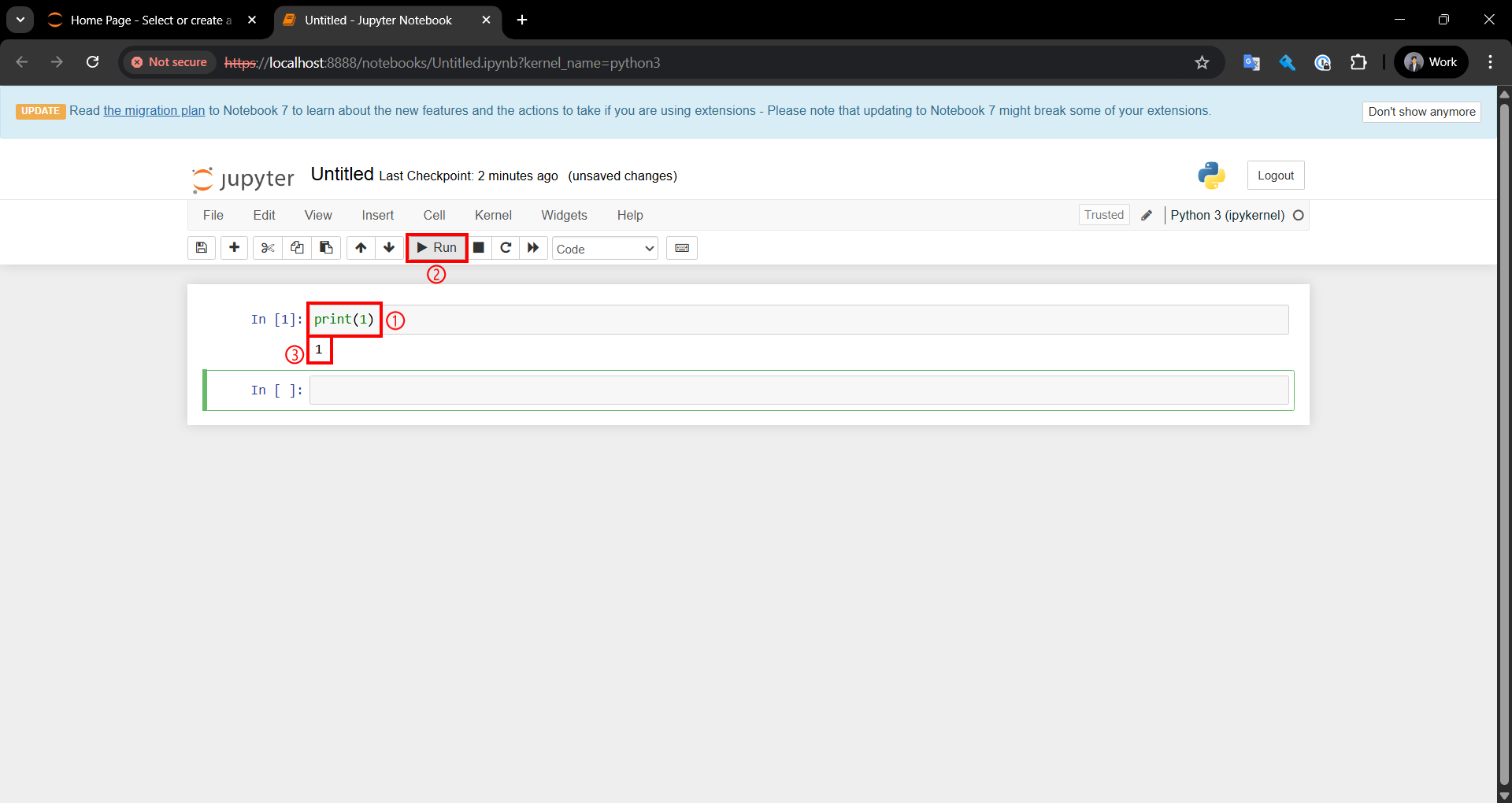Dismiss banner with Don't show anymore

coord(1421,112)
